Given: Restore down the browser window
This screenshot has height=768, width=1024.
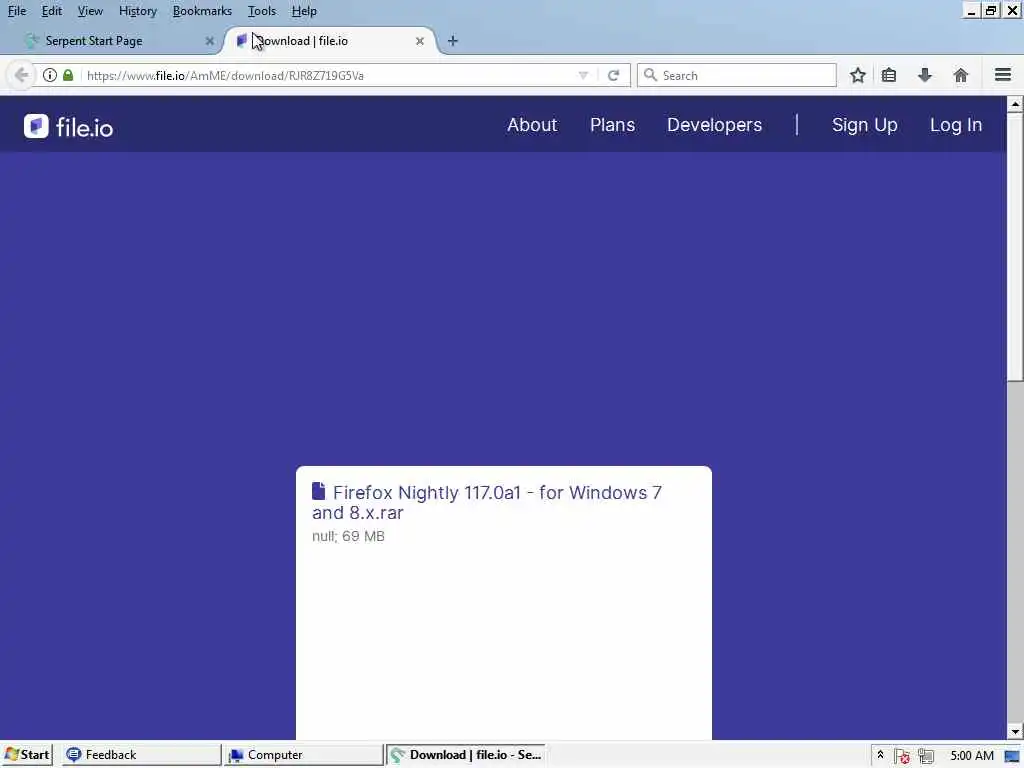Looking at the screenshot, I should pyautogui.click(x=991, y=10).
